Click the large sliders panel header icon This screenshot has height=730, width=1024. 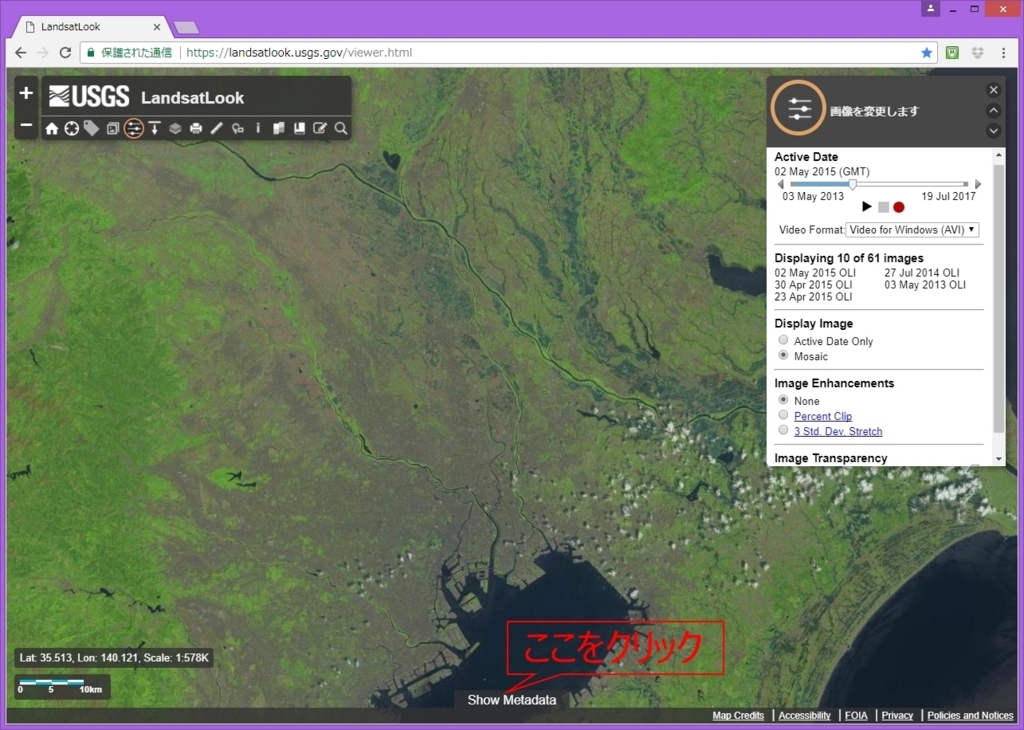[x=799, y=108]
